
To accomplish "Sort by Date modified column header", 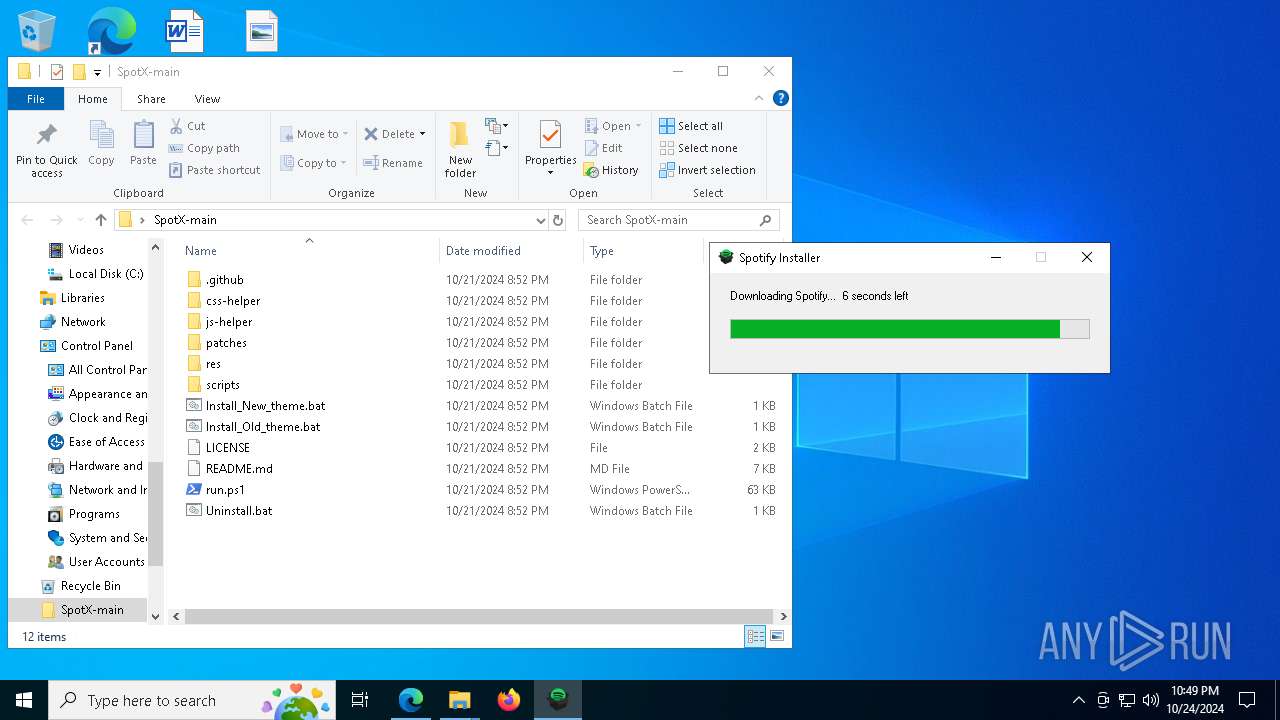I will coord(483,251).
